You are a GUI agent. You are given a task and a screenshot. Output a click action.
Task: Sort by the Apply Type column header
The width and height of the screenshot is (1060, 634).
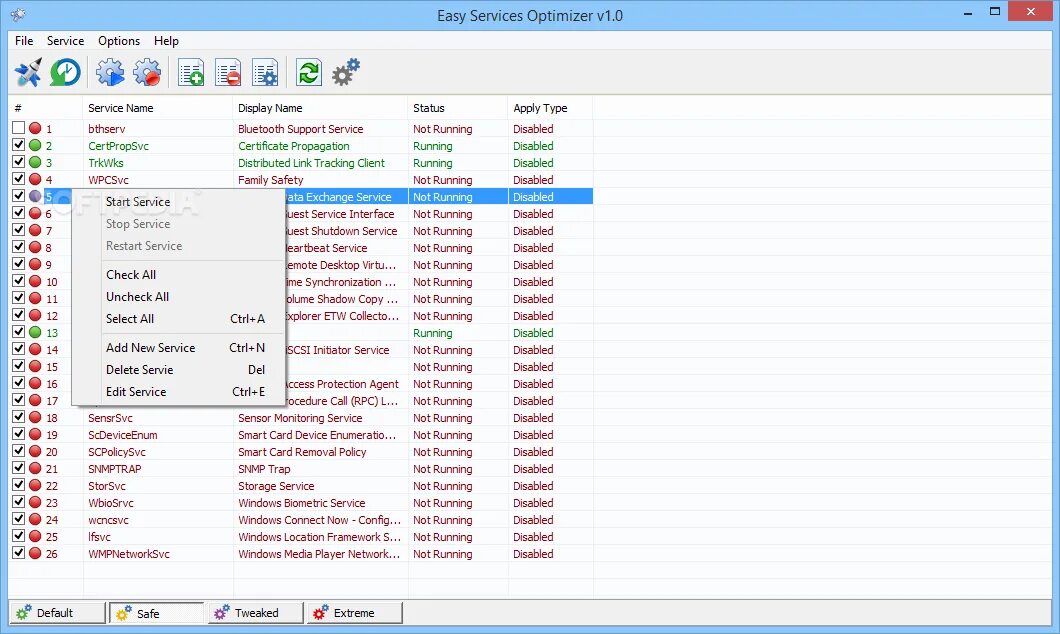[x=550, y=107]
